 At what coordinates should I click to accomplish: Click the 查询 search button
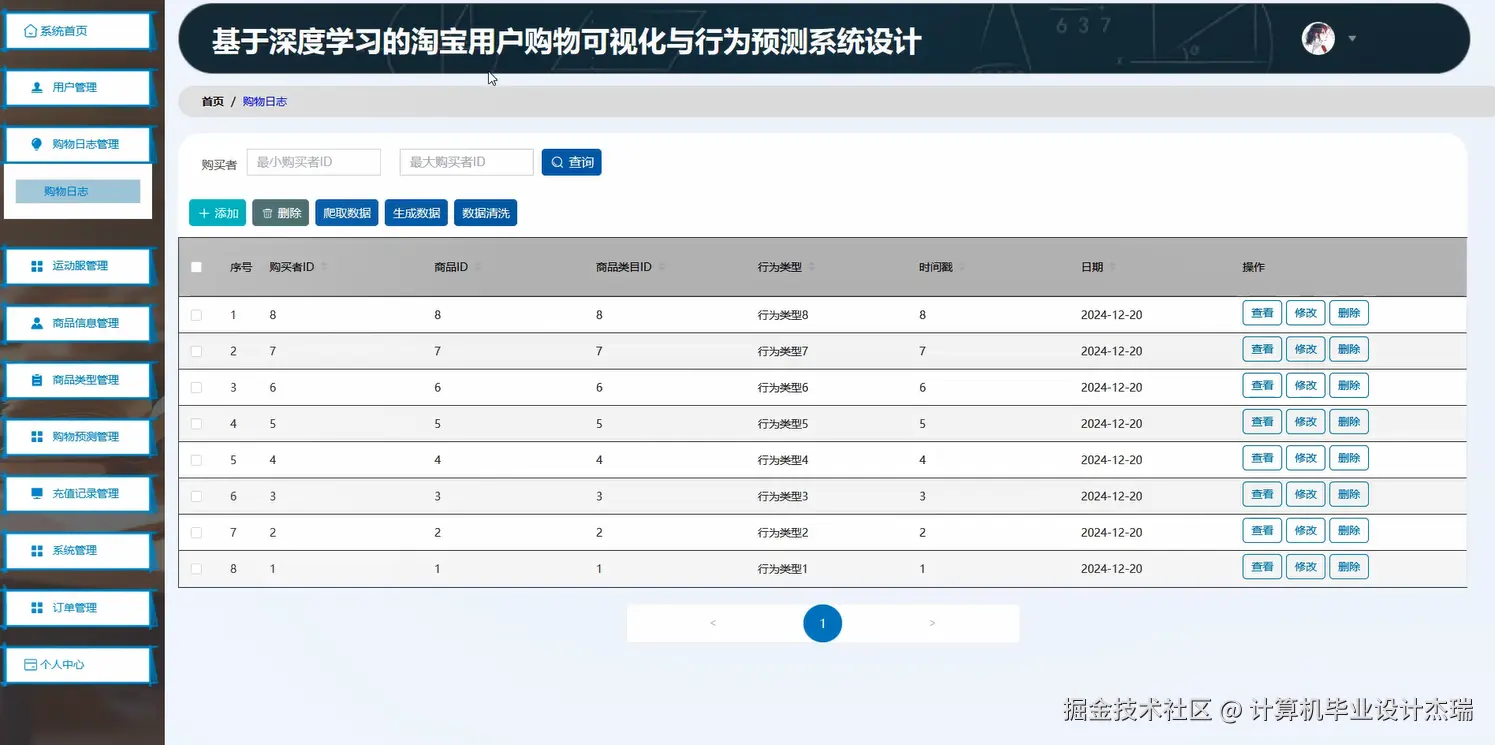pyautogui.click(x=572, y=162)
